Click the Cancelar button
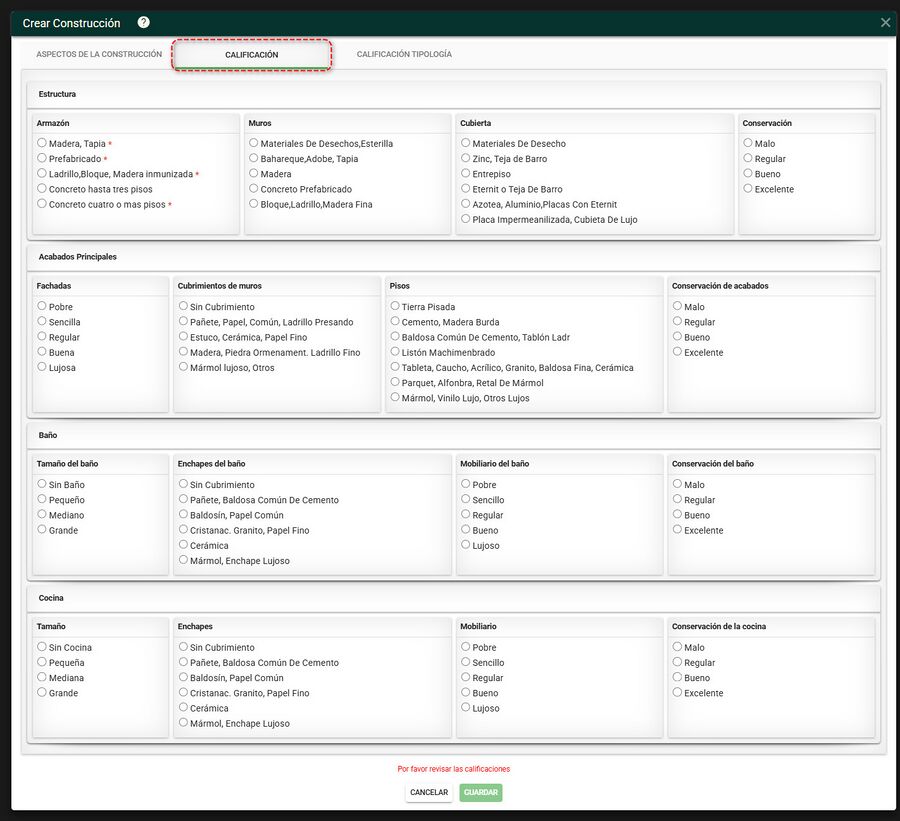 (429, 792)
